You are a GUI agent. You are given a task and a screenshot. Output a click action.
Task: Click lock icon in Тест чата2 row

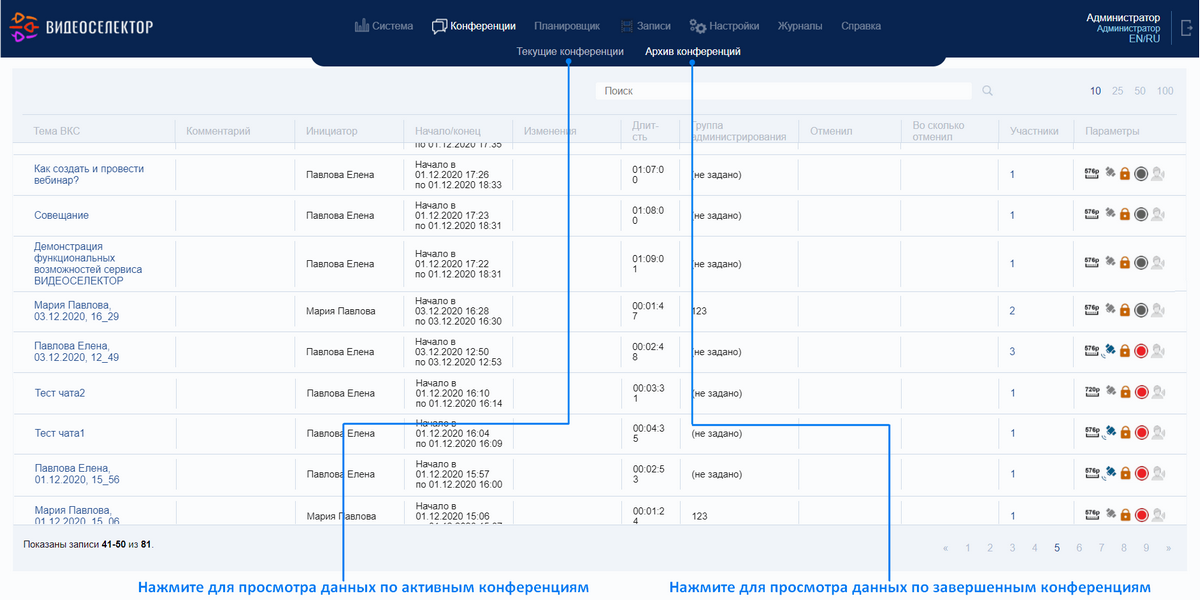pos(1125,392)
